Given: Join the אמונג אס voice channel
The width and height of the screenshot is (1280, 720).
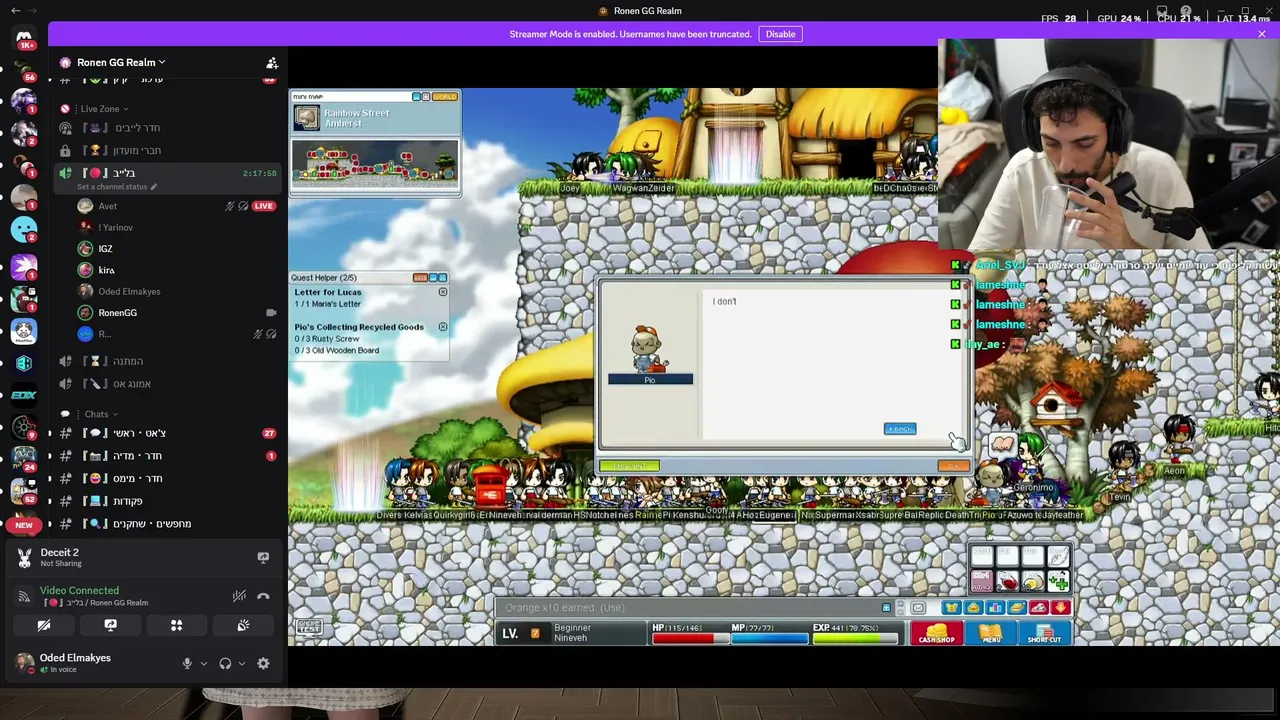Looking at the screenshot, I should pyautogui.click(x=168, y=384).
